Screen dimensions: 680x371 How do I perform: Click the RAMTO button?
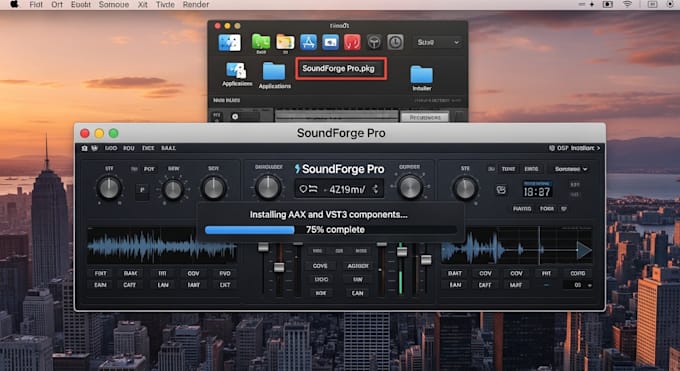[x=522, y=209]
